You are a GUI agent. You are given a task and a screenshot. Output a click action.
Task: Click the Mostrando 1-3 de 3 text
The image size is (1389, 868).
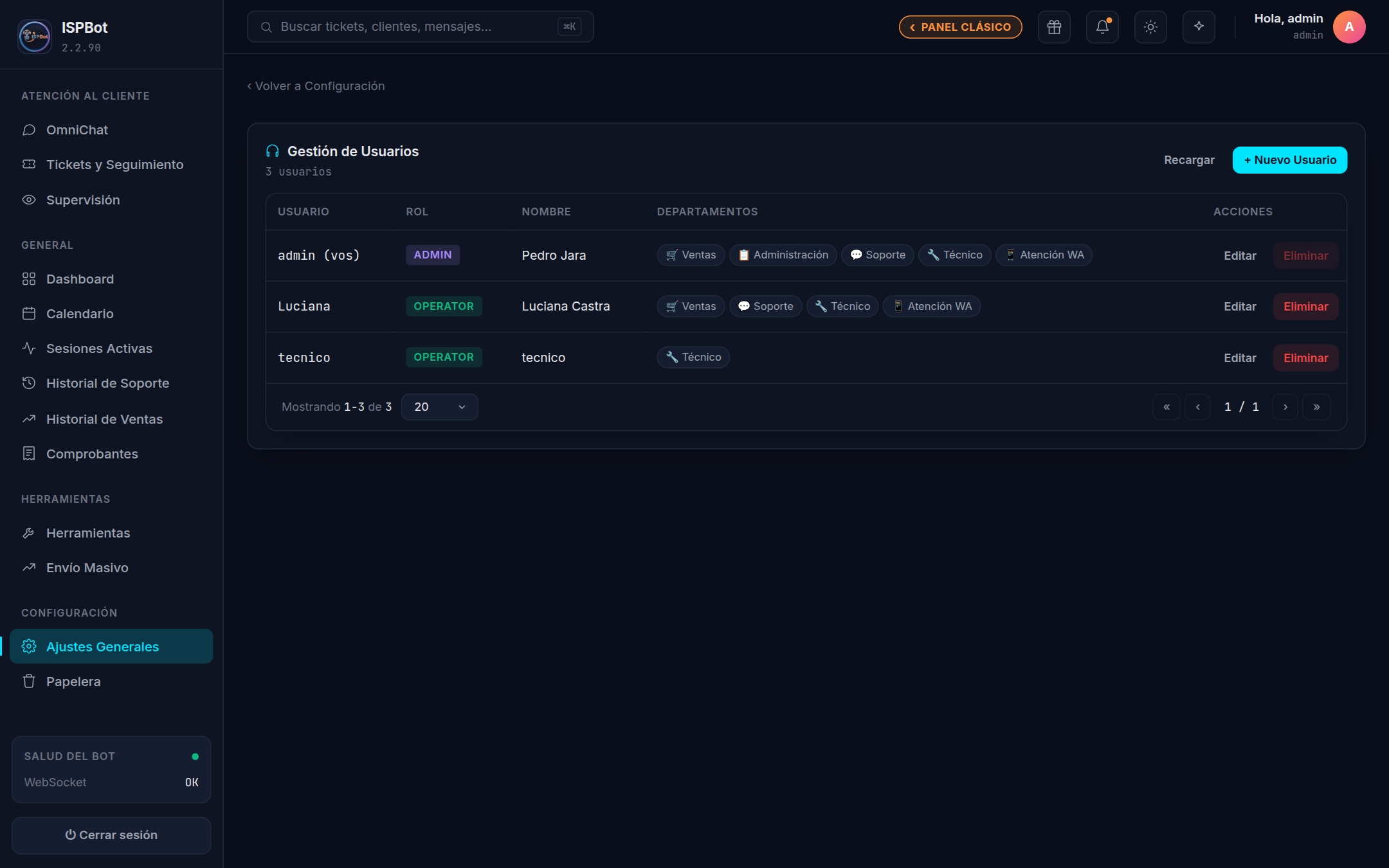(336, 407)
